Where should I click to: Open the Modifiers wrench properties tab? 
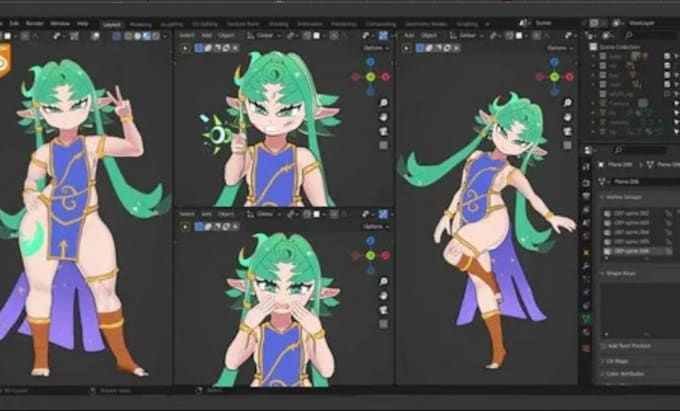point(586,266)
